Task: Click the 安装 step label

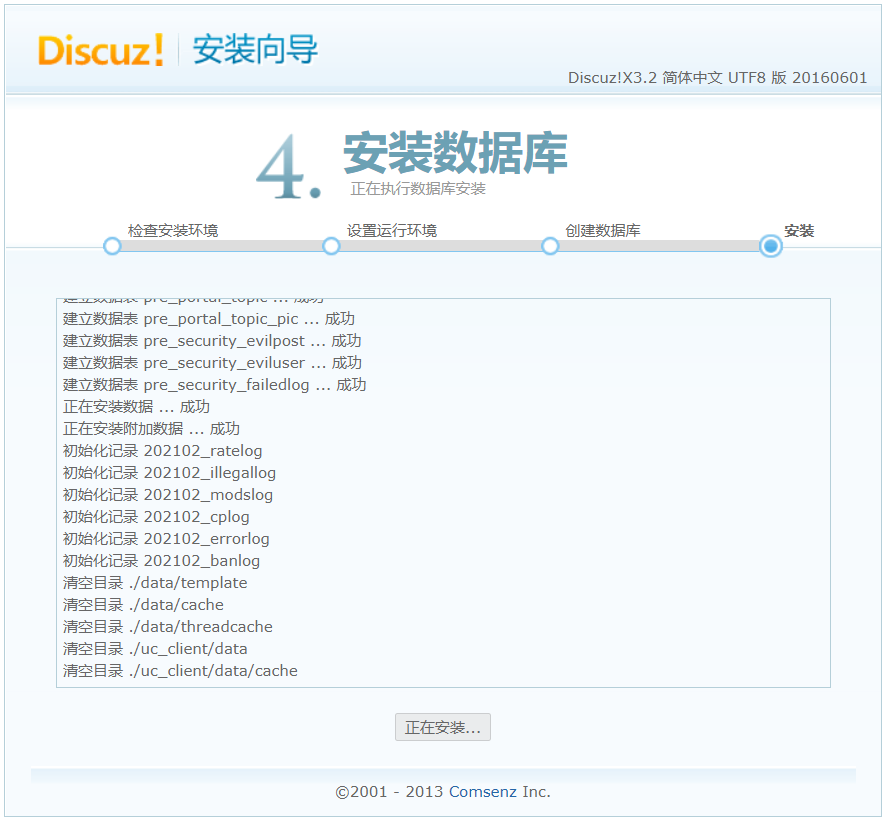Action: [799, 231]
